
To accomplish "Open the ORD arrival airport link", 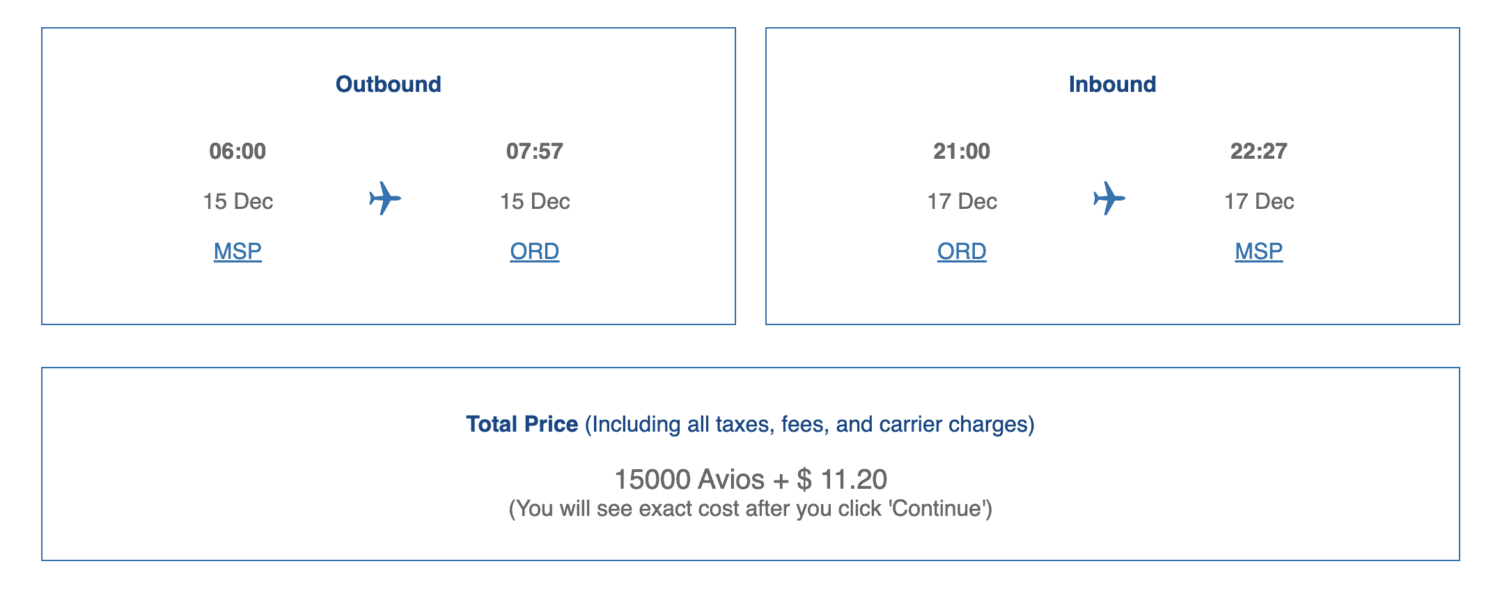I will tap(534, 251).
